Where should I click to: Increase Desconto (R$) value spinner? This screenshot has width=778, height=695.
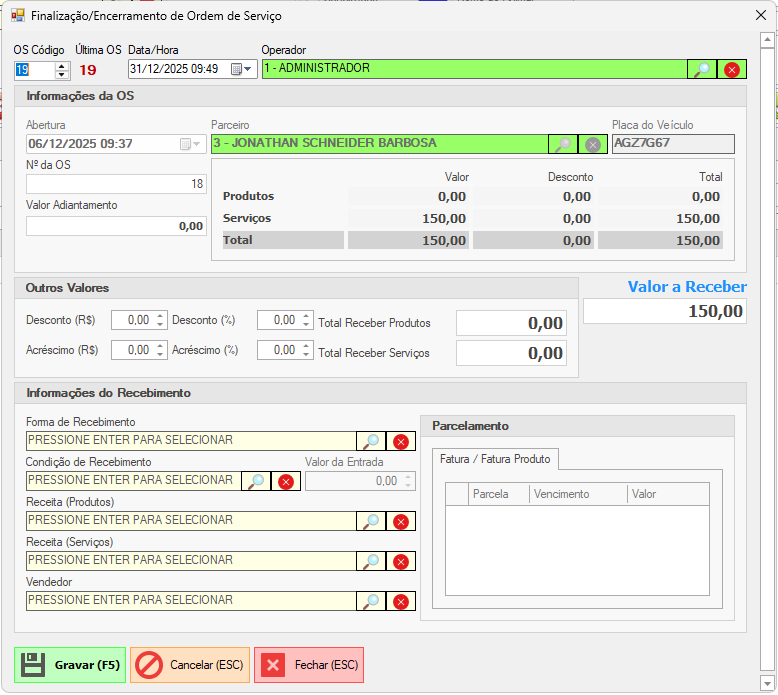click(x=160, y=316)
